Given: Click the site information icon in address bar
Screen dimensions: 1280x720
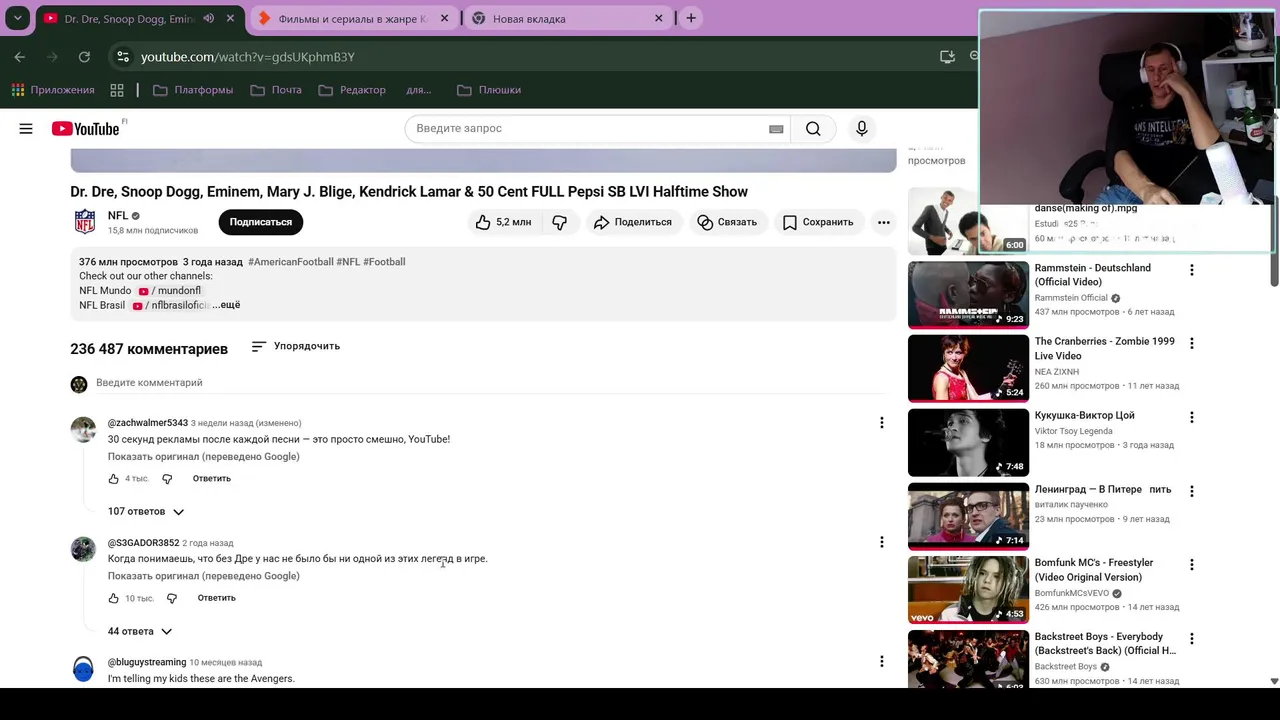Looking at the screenshot, I should pos(122,57).
